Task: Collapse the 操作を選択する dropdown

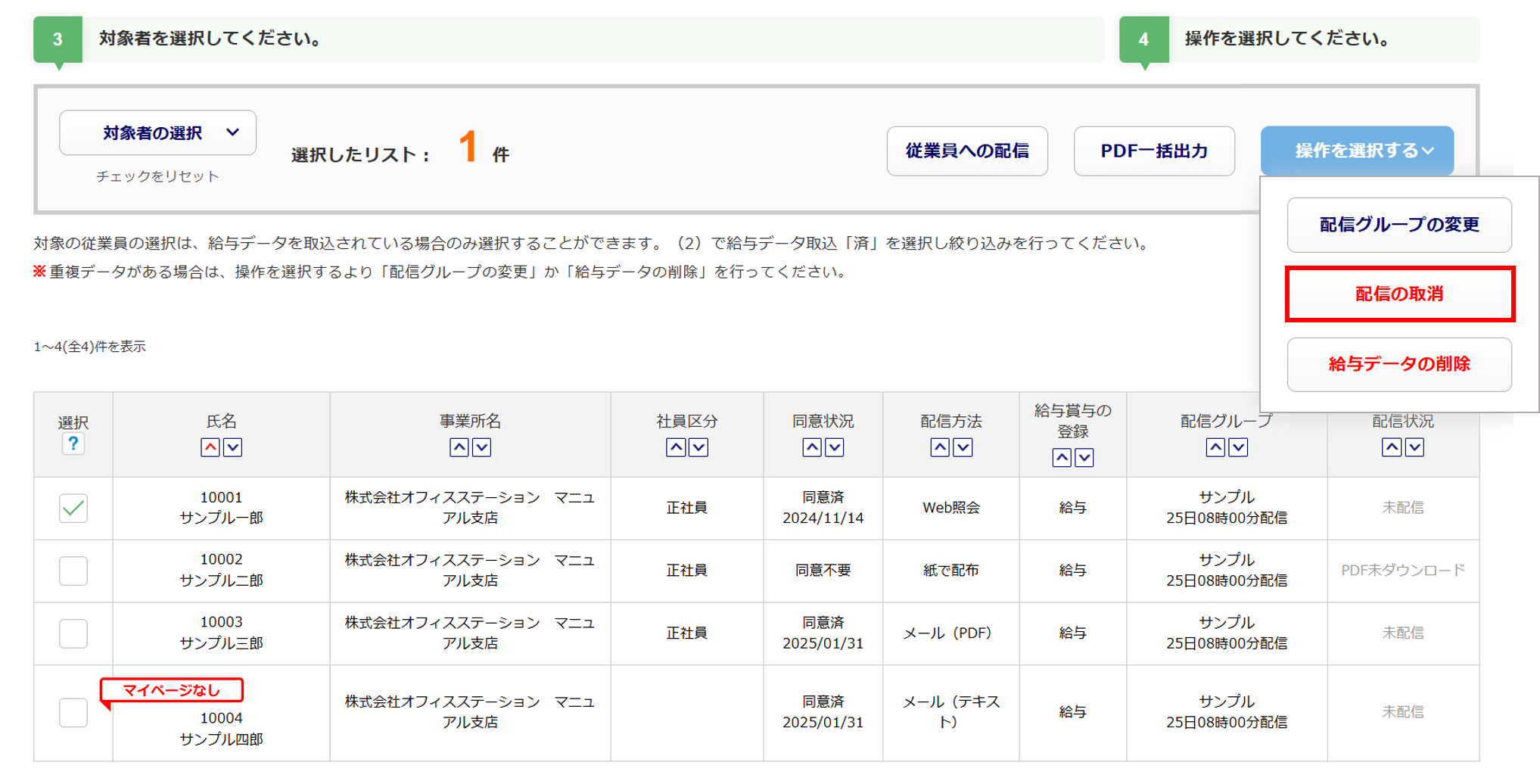Action: point(1357,151)
